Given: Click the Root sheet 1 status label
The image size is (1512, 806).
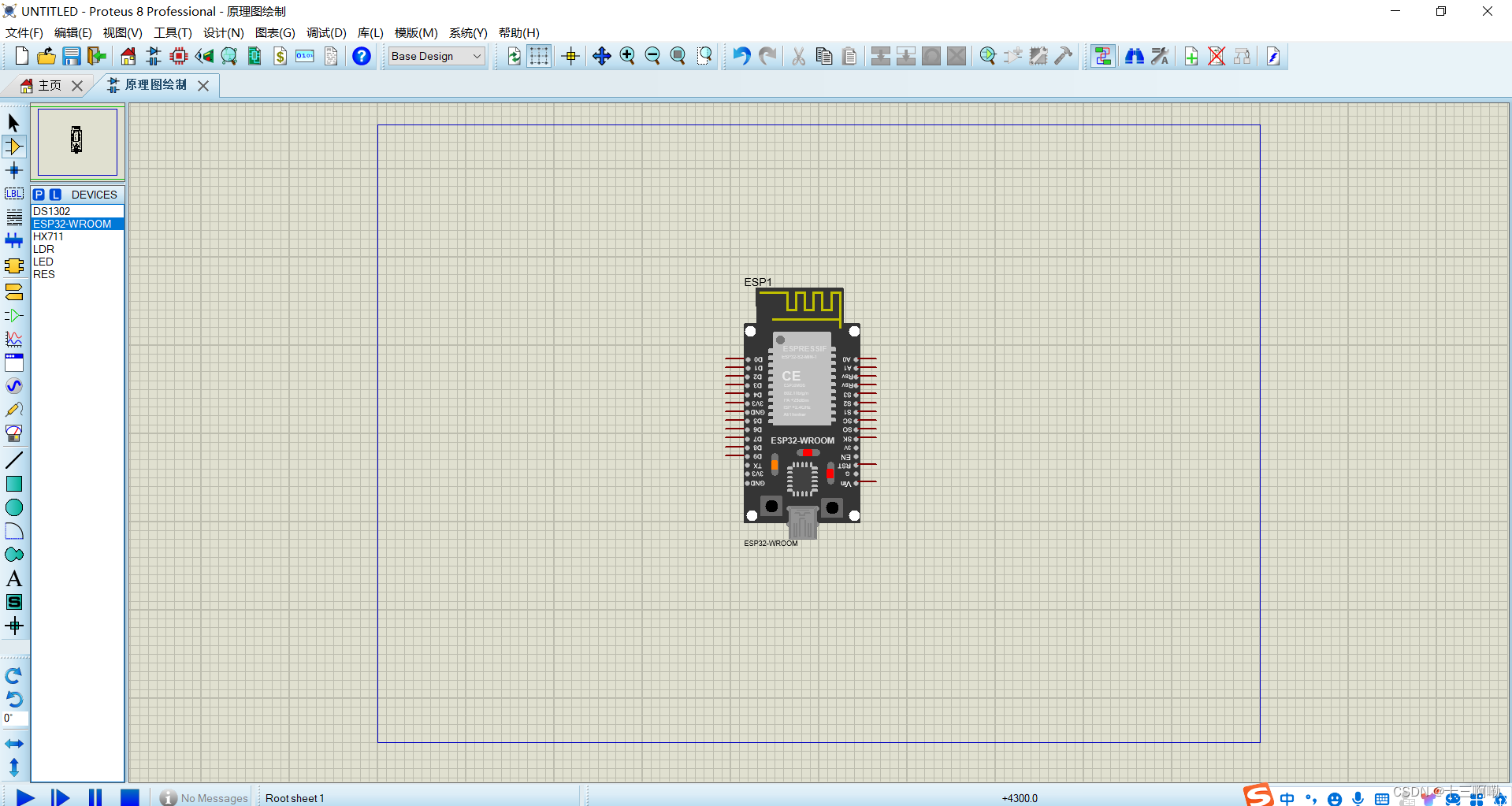Looking at the screenshot, I should point(295,798).
